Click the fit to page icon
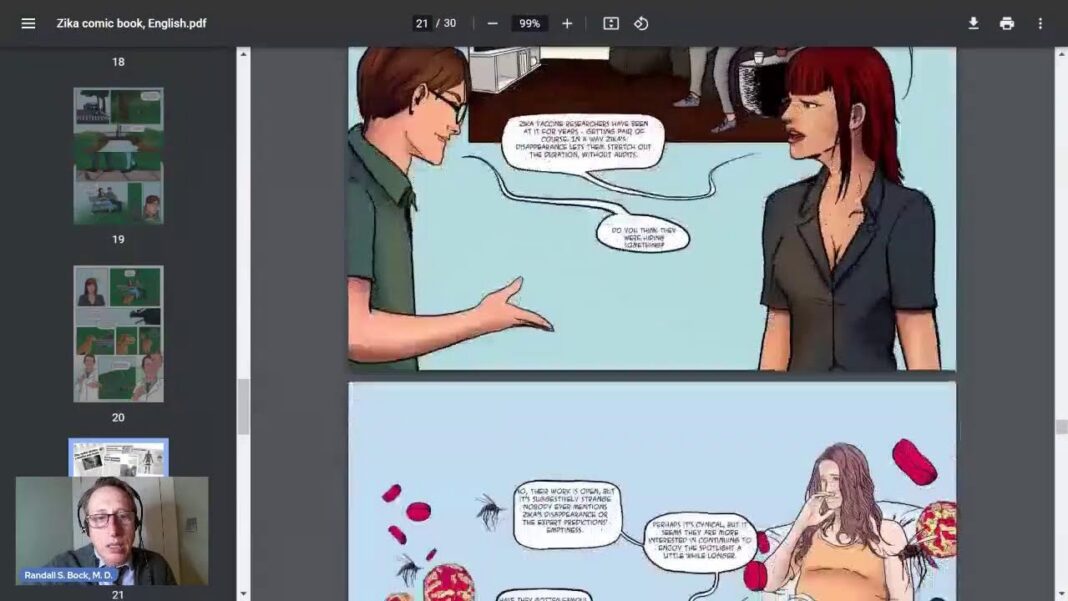 click(611, 23)
